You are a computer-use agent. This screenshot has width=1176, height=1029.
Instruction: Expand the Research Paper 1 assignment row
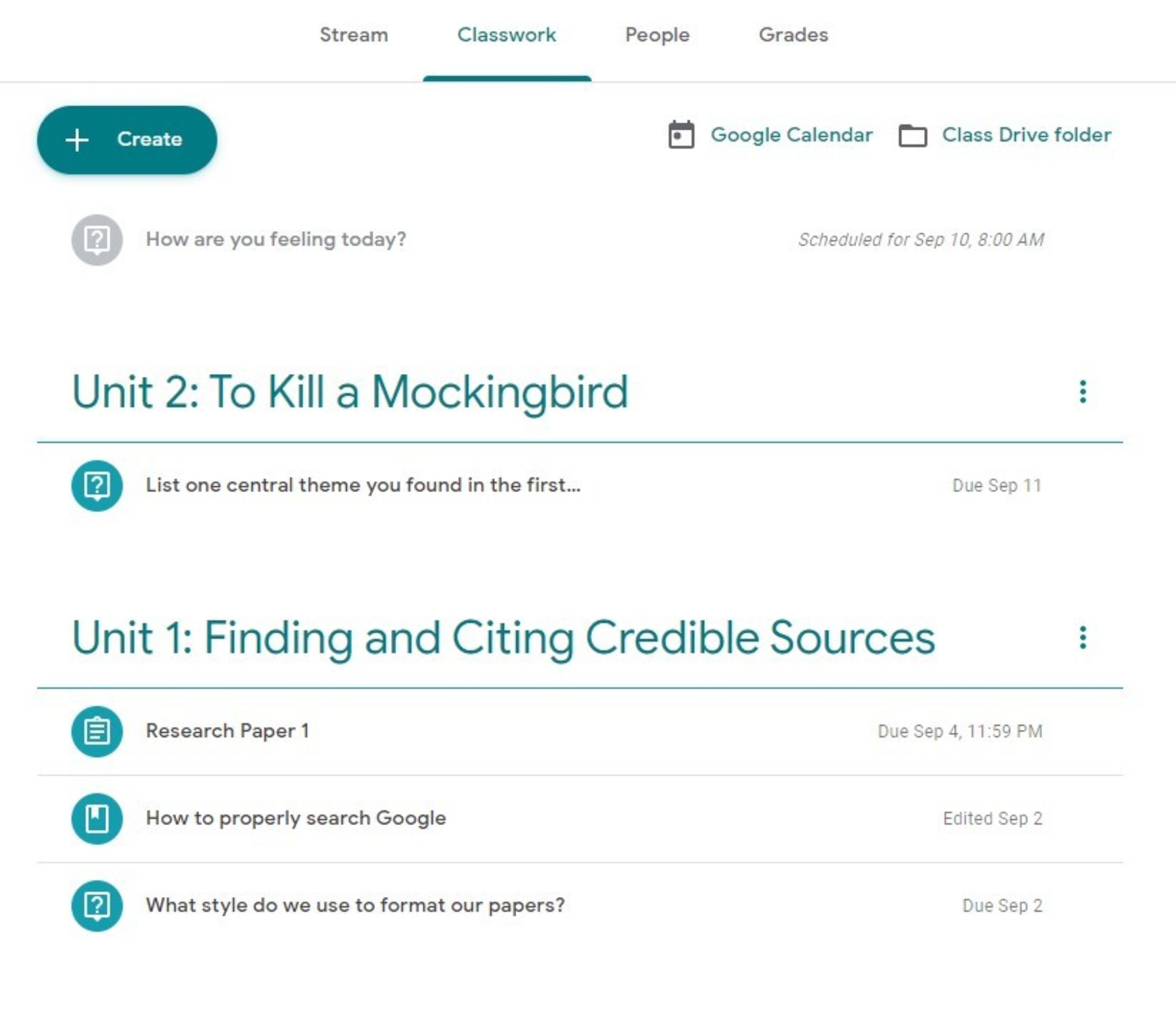coord(227,731)
